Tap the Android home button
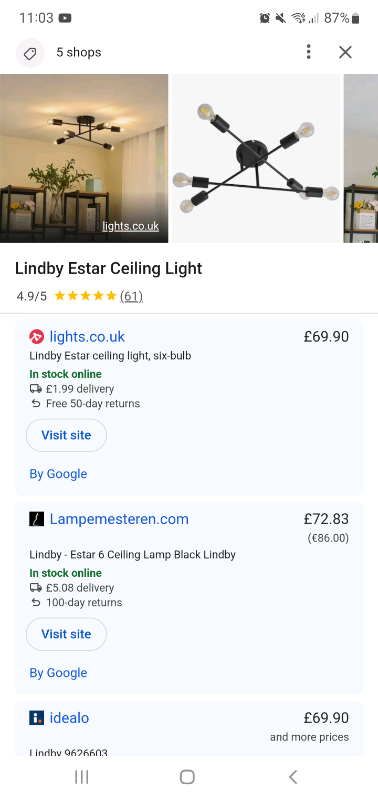This screenshot has width=378, height=800. [x=187, y=777]
